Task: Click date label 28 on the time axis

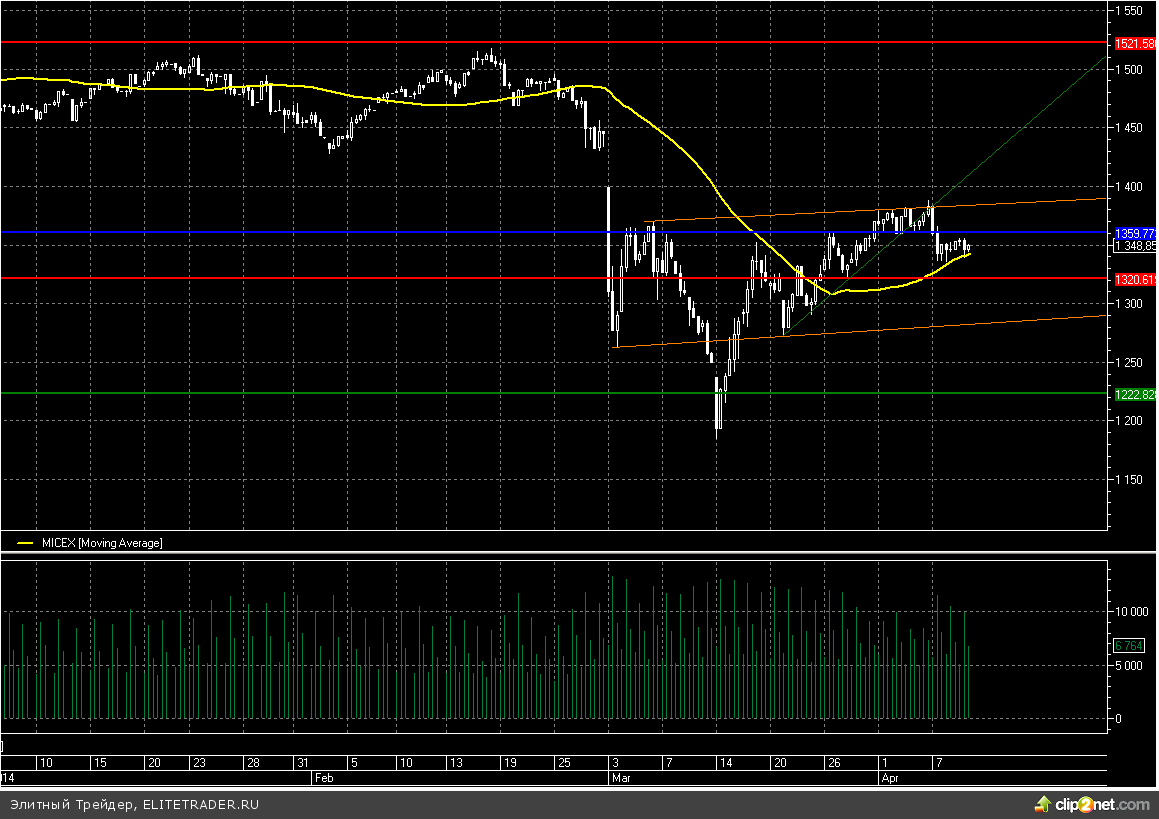Action: [x=253, y=763]
